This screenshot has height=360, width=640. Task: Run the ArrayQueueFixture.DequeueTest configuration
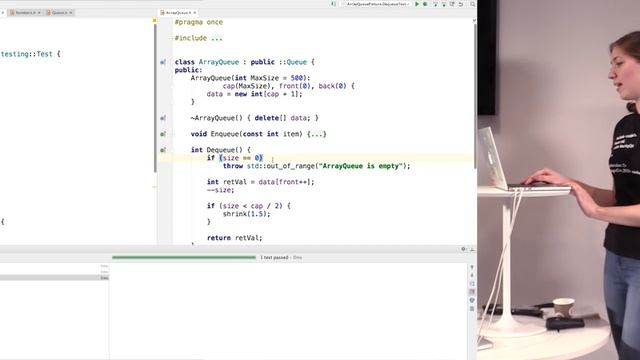(417, 4)
